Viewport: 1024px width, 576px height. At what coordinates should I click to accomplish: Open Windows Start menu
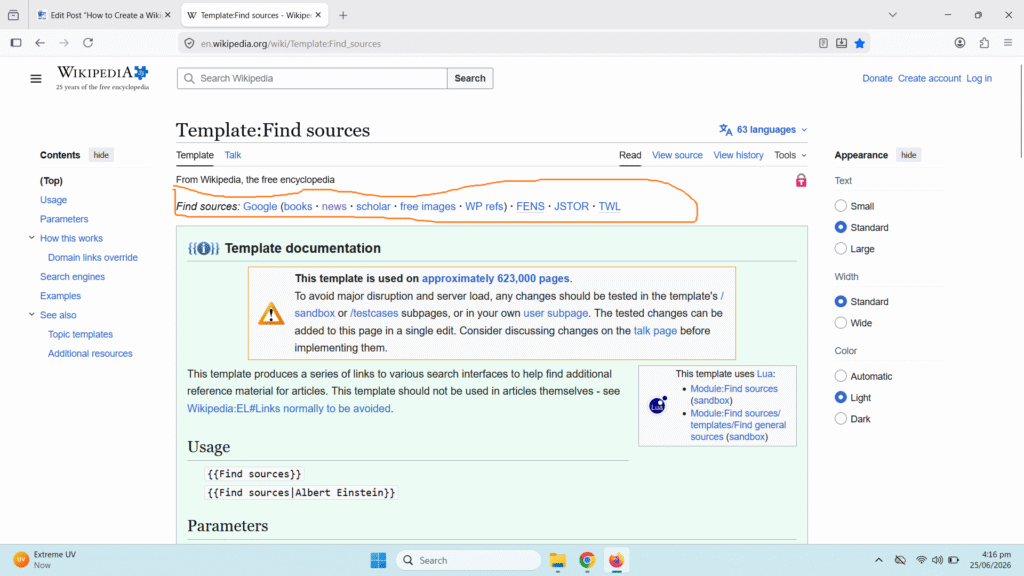[378, 560]
